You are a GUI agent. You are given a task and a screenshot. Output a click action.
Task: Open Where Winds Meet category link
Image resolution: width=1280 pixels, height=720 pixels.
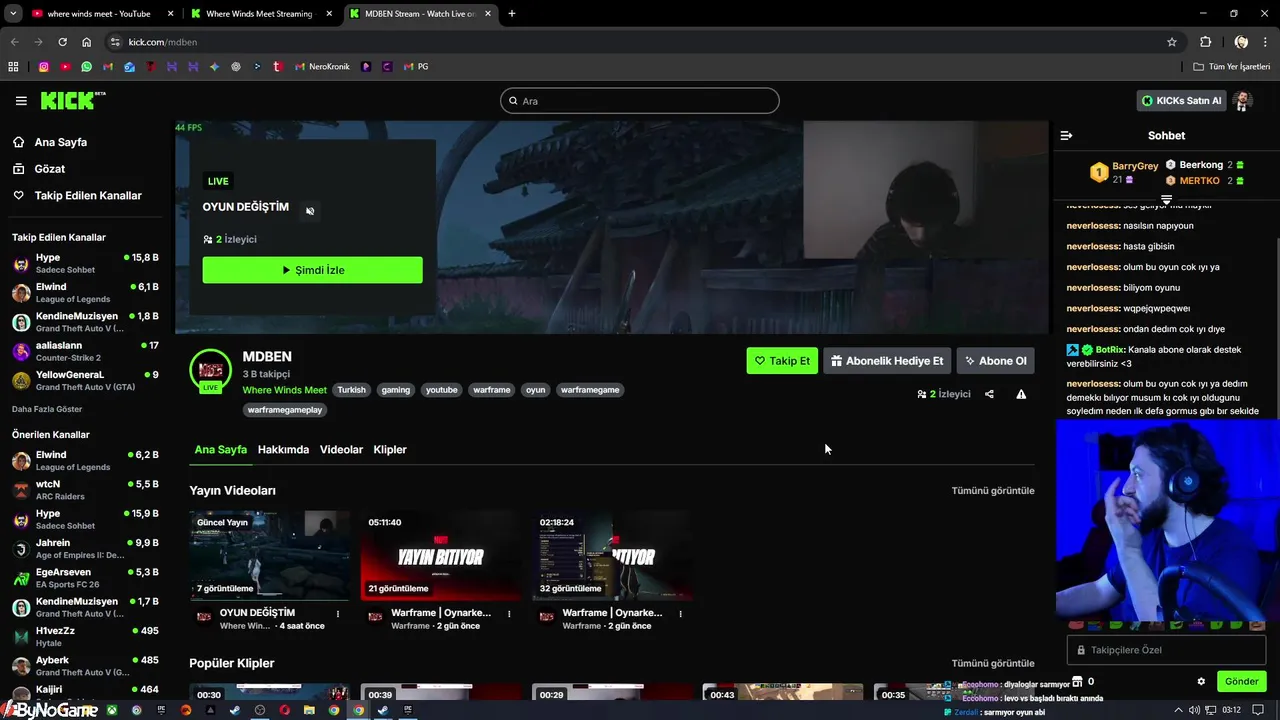[x=284, y=390]
